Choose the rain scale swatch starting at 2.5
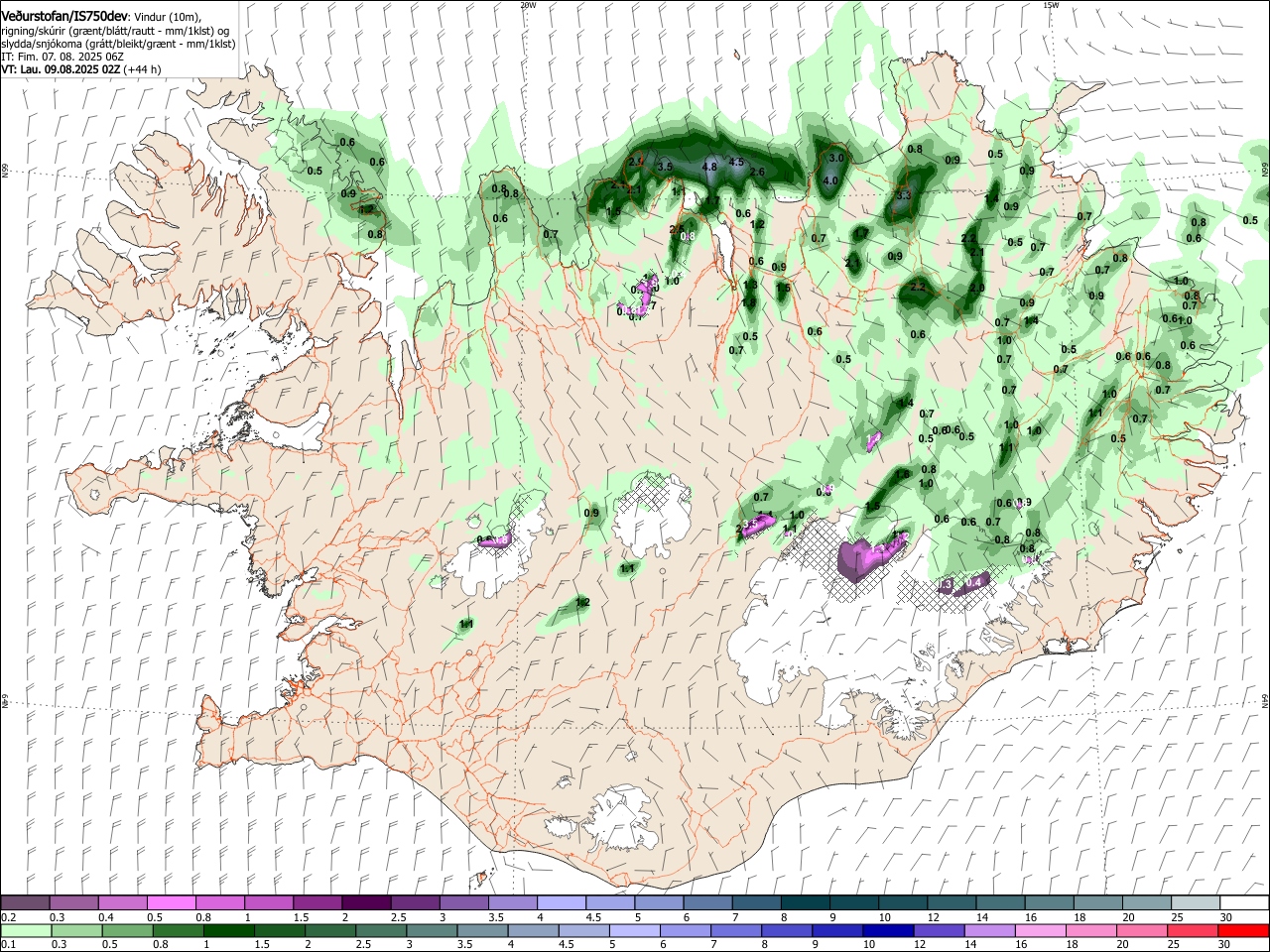The width and height of the screenshot is (1270, 952). tap(381, 930)
